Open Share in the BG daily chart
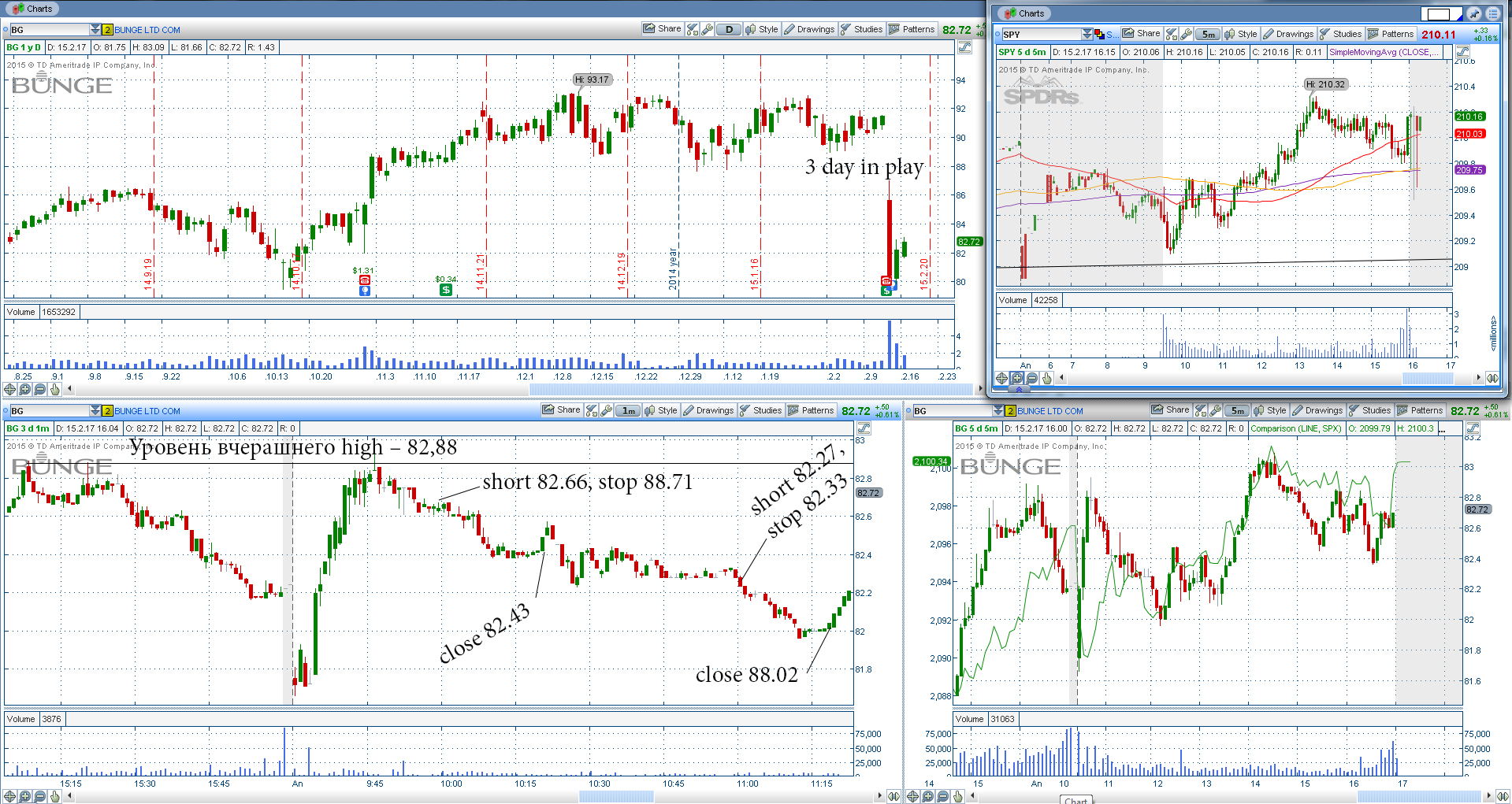This screenshot has height=804, width=1512. point(662,29)
